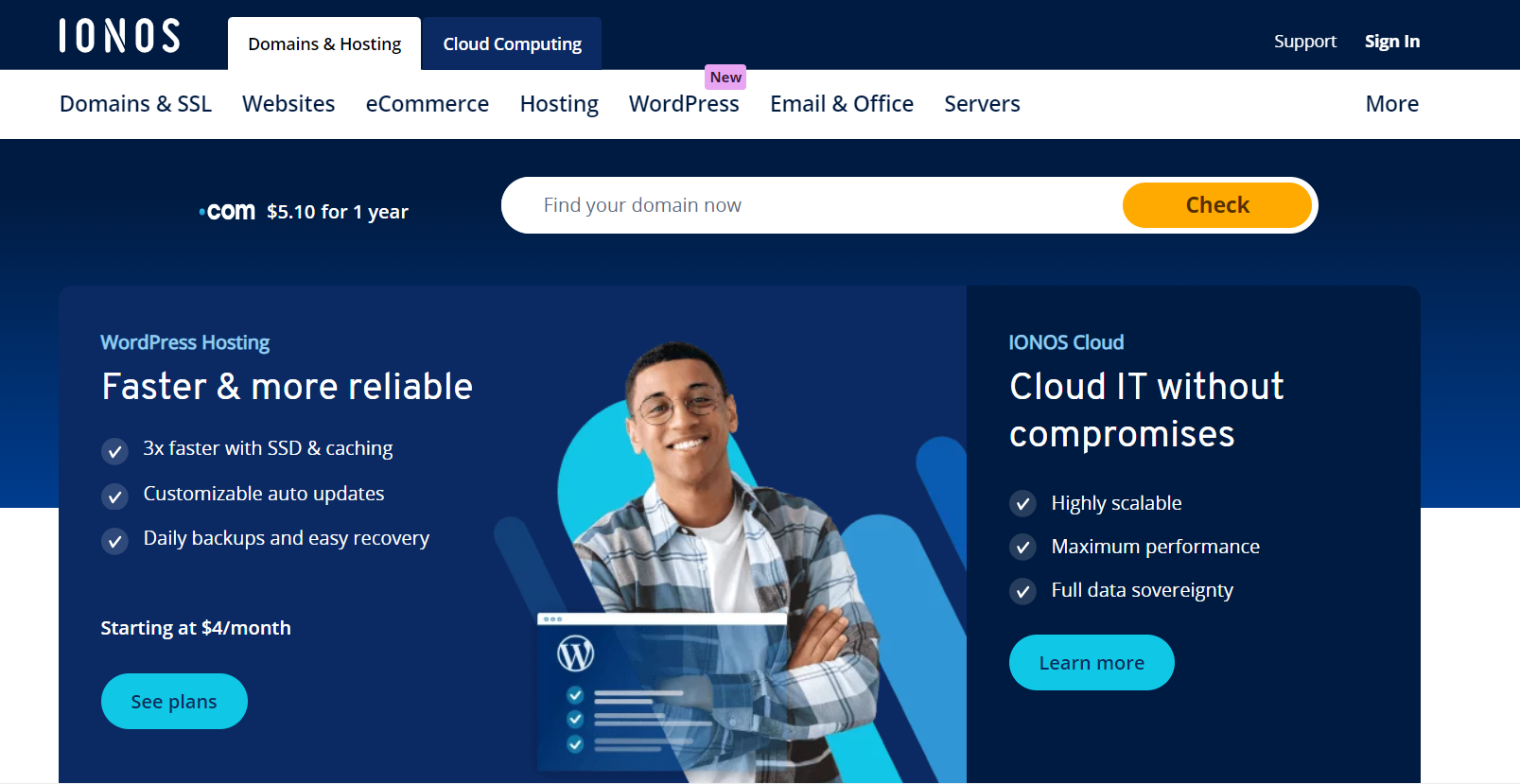Open the Servers menu
1520x784 pixels.
click(982, 104)
